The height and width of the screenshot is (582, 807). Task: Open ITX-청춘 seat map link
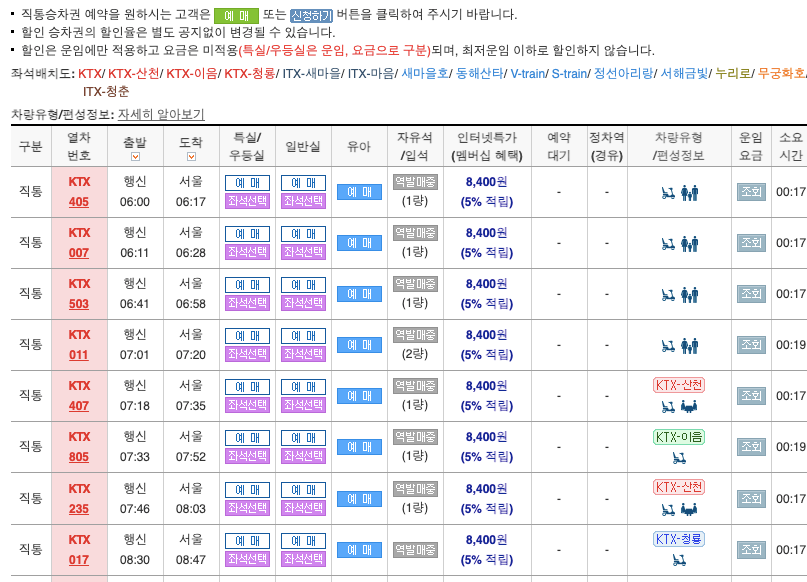point(106,92)
